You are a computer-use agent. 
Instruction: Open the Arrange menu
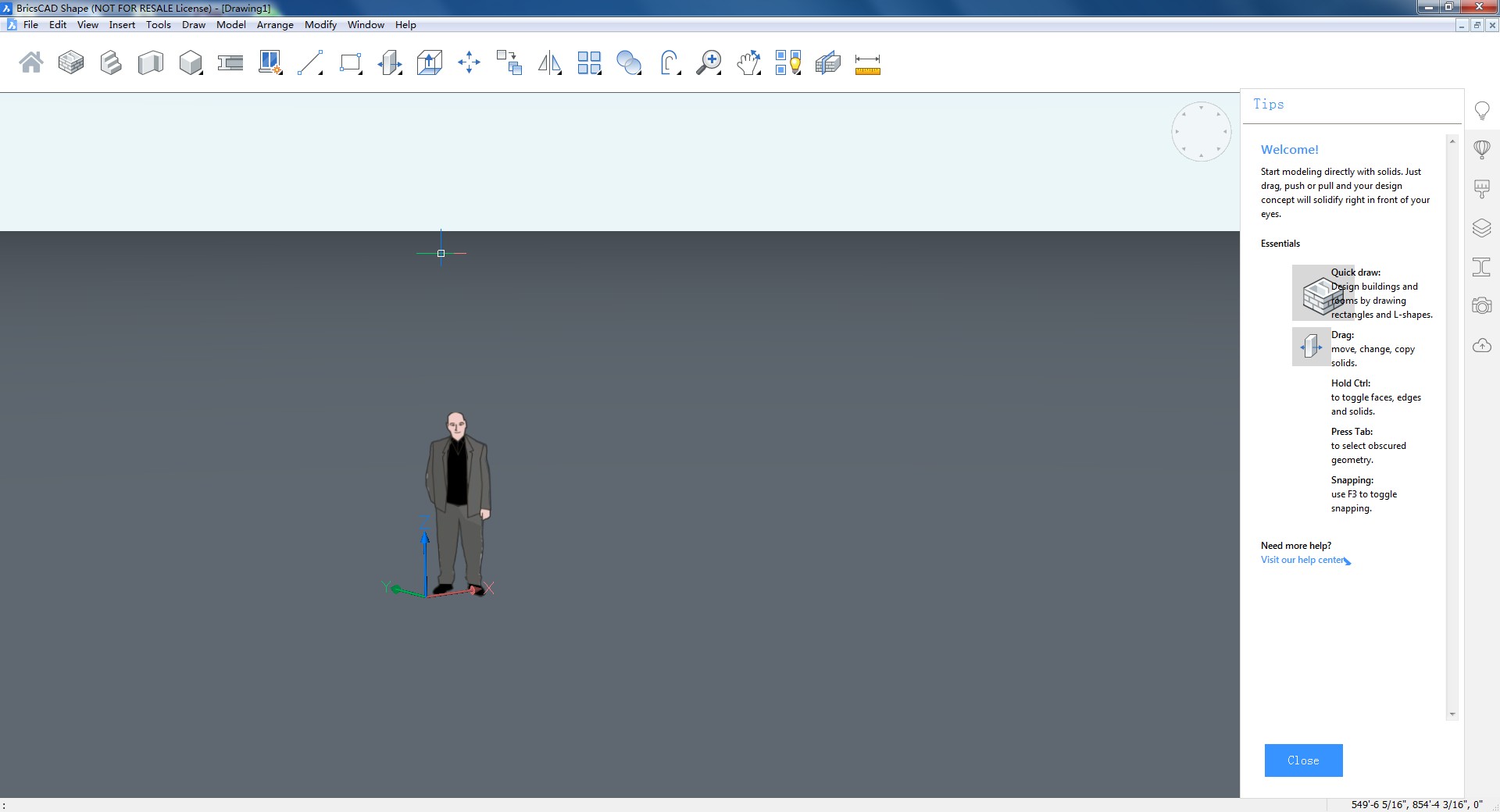[274, 24]
